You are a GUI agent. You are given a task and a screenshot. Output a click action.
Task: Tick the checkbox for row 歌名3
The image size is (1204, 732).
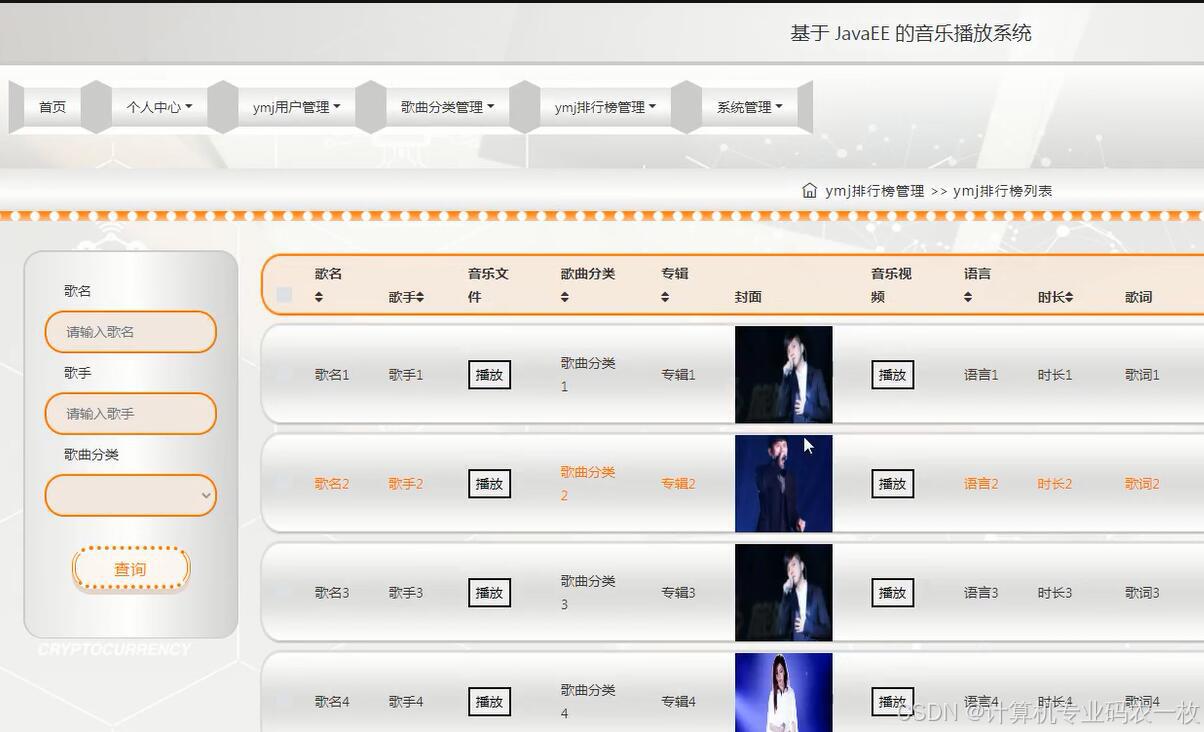284,592
